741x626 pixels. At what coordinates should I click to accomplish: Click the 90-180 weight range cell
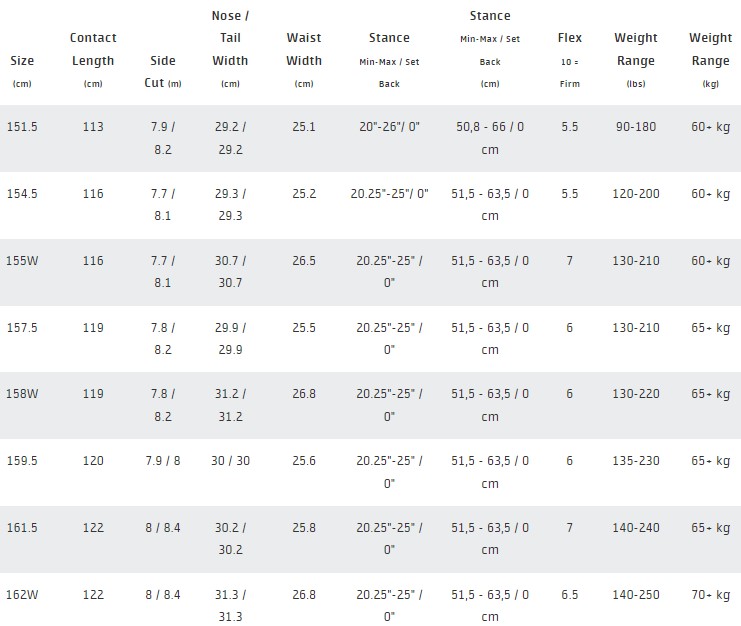click(x=636, y=127)
